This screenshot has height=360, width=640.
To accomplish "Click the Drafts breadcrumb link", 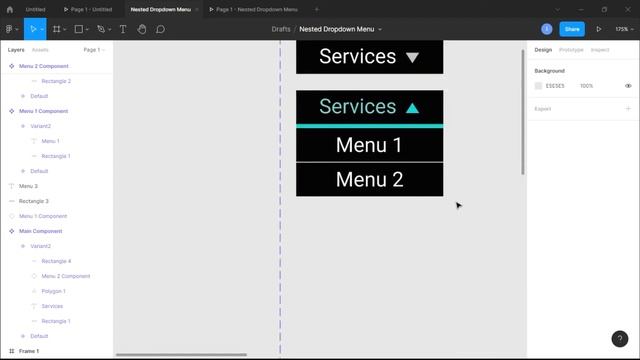I will (281, 29).
